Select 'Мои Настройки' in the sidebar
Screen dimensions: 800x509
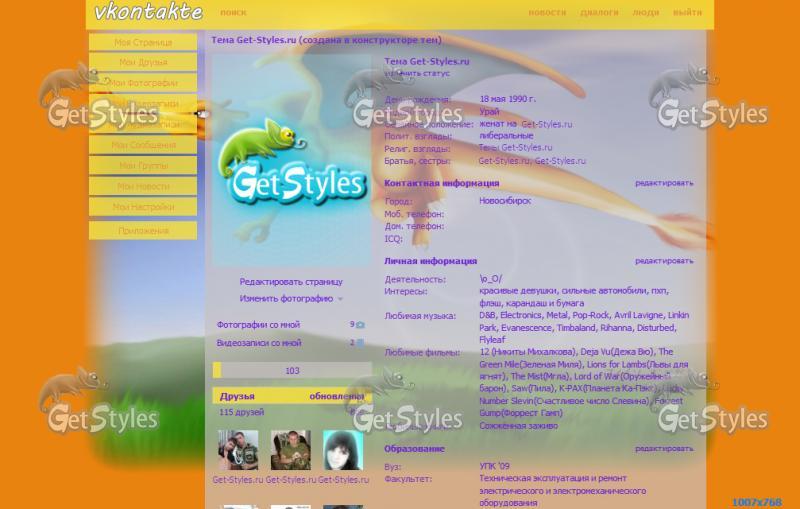pos(143,207)
